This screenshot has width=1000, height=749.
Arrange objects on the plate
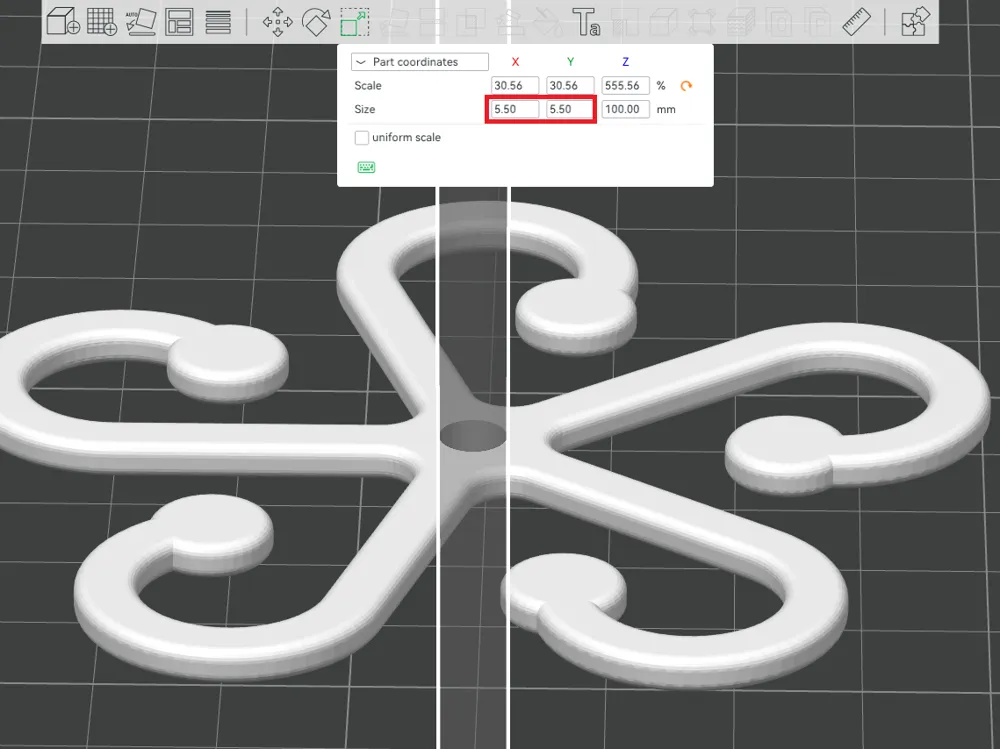pos(178,20)
